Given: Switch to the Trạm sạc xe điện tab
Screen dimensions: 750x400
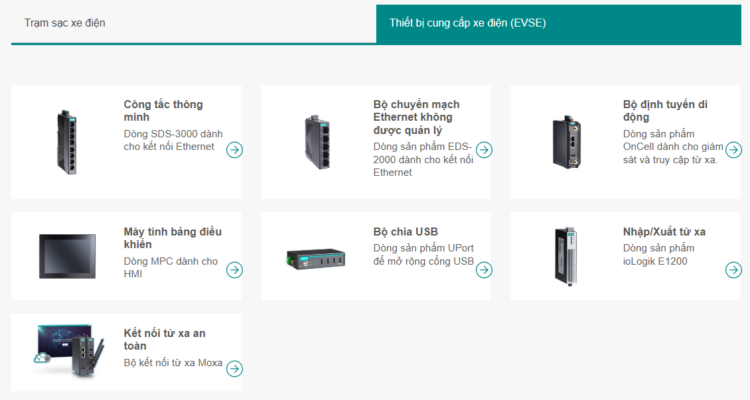Looking at the screenshot, I should (x=194, y=23).
